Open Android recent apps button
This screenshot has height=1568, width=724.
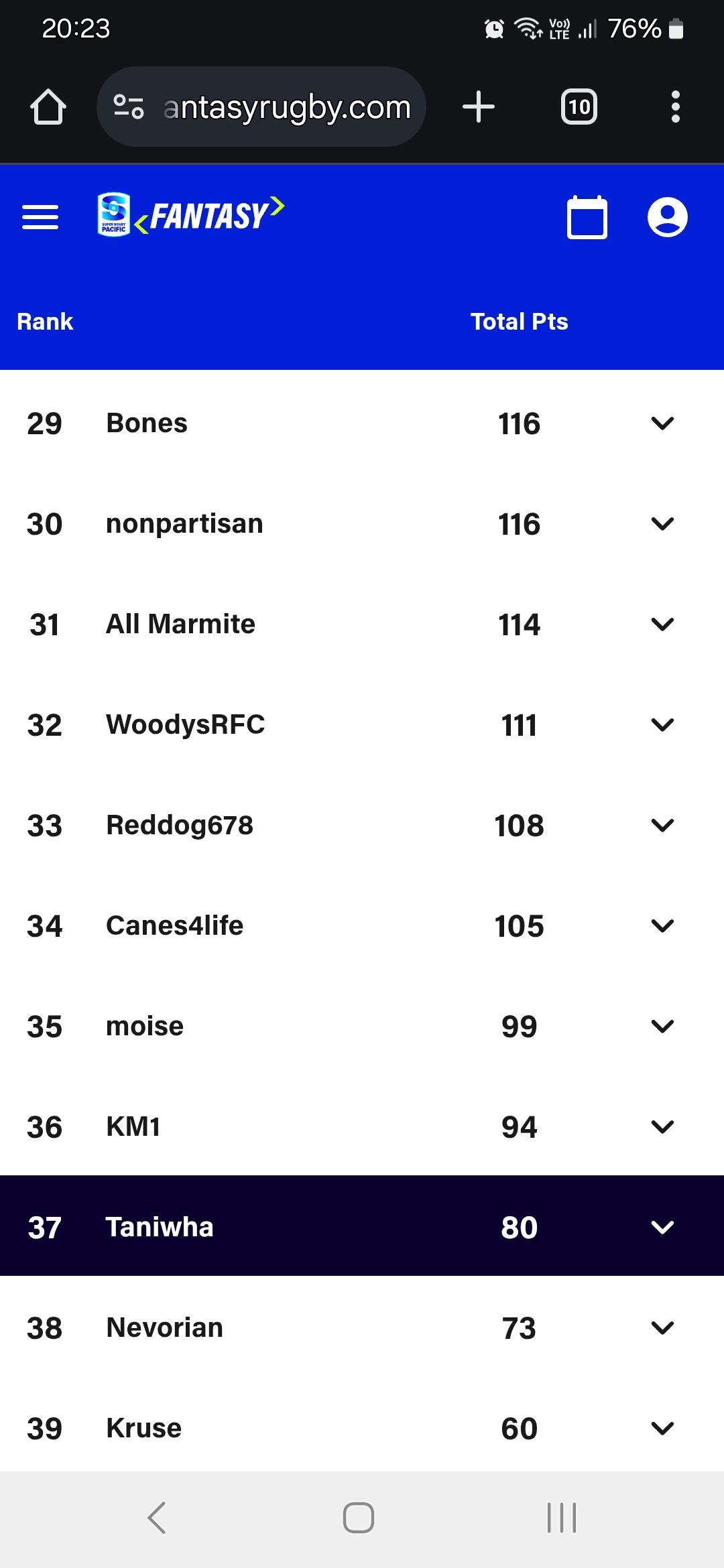[562, 1518]
